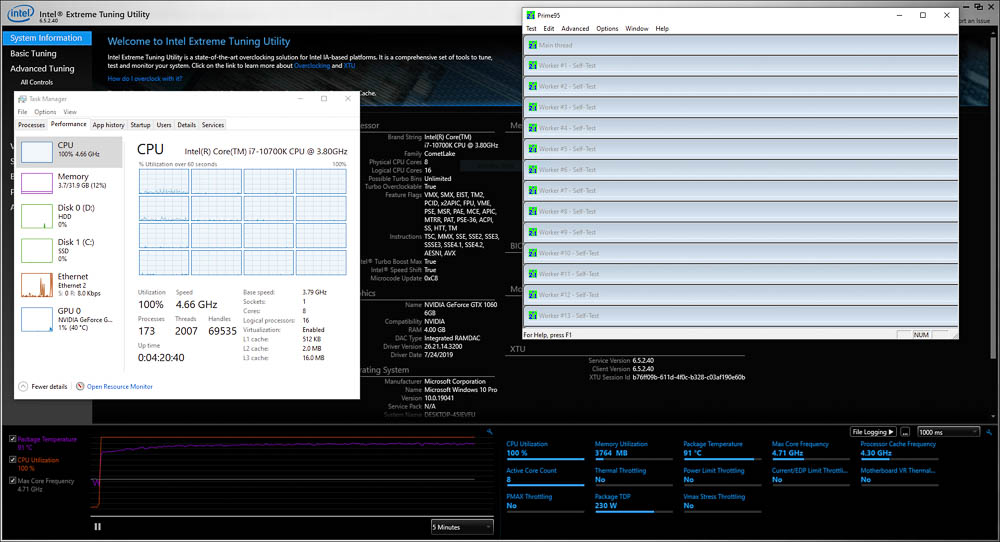Open the 1000 ms polling interval dropdown
Screen dimensions: 1000x542
click(x=948, y=432)
